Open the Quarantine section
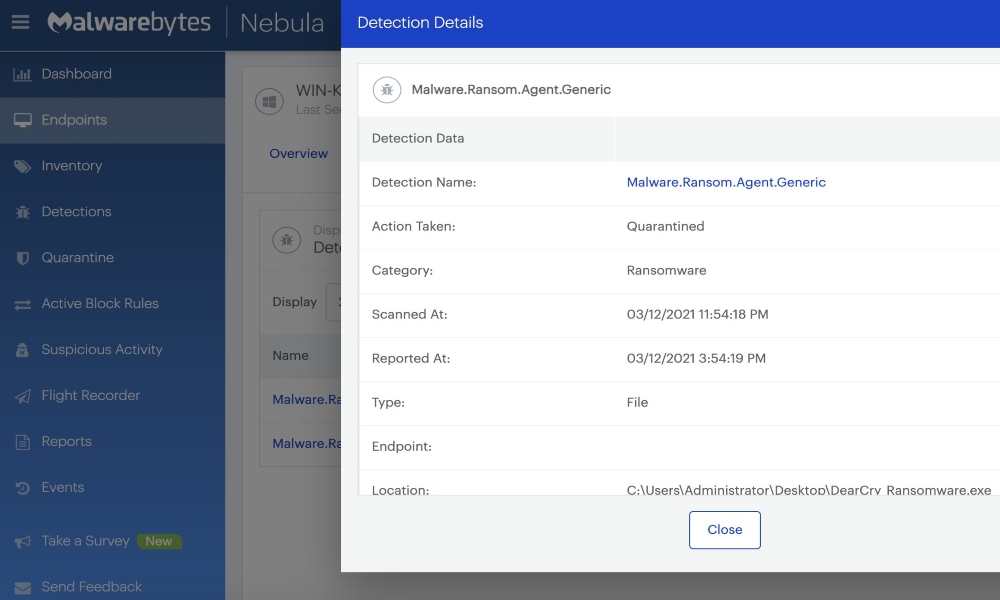This screenshot has height=600, width=1000. (77, 258)
